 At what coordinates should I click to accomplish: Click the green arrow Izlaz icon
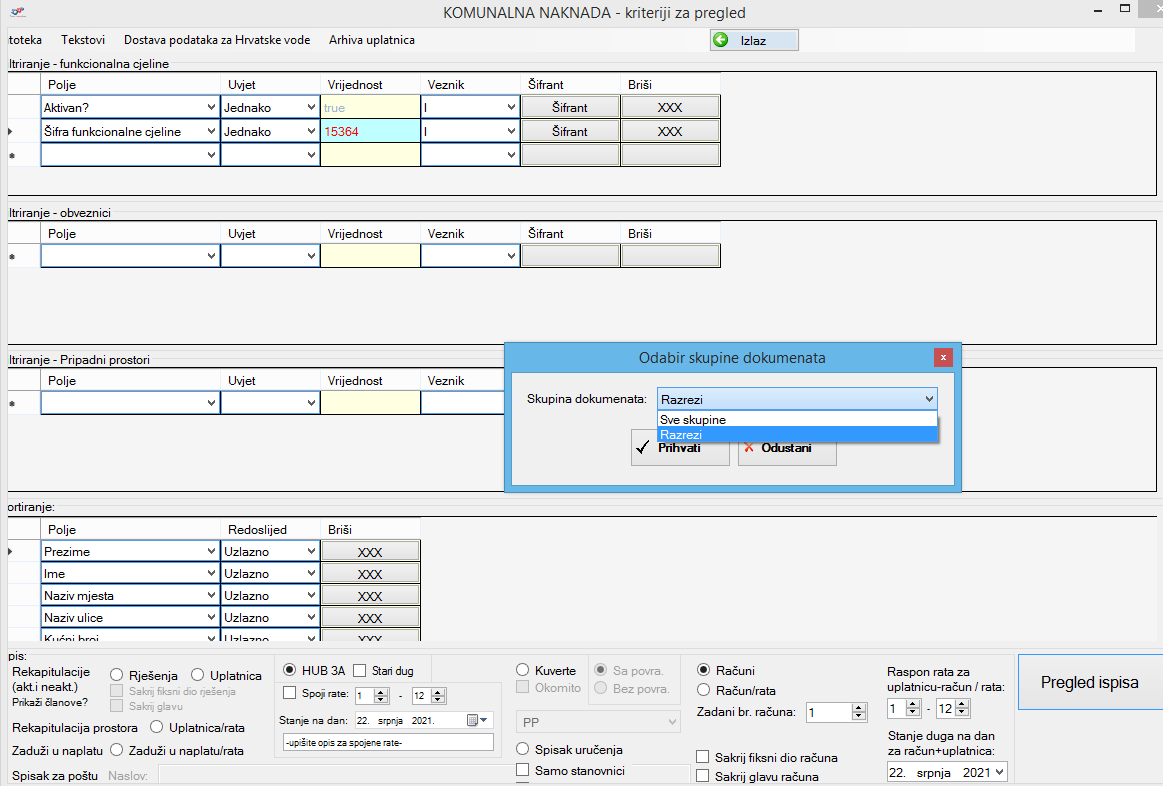(720, 40)
